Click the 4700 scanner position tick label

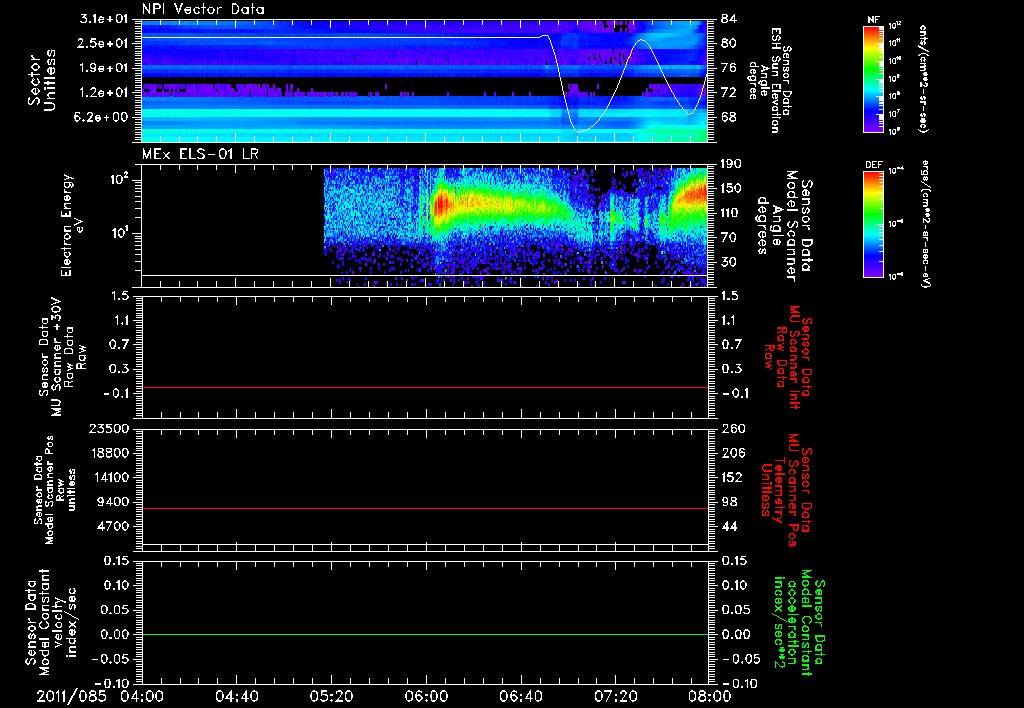click(113, 527)
